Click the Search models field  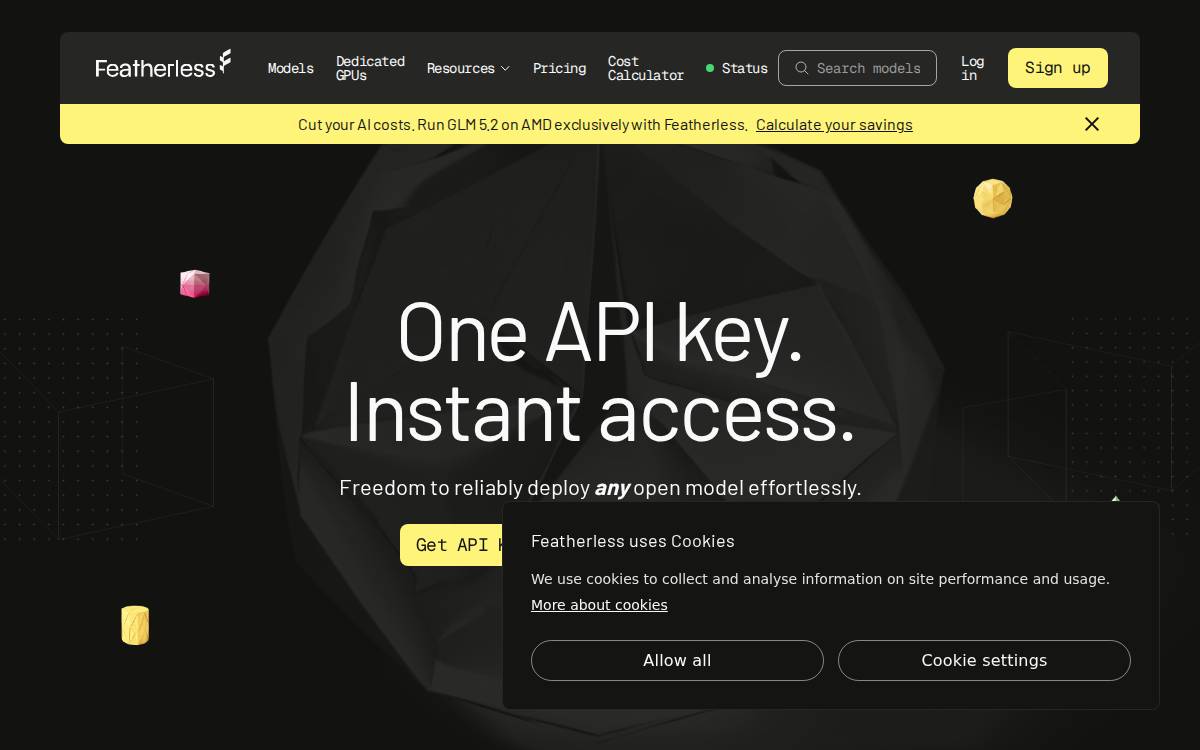[x=857, y=68]
